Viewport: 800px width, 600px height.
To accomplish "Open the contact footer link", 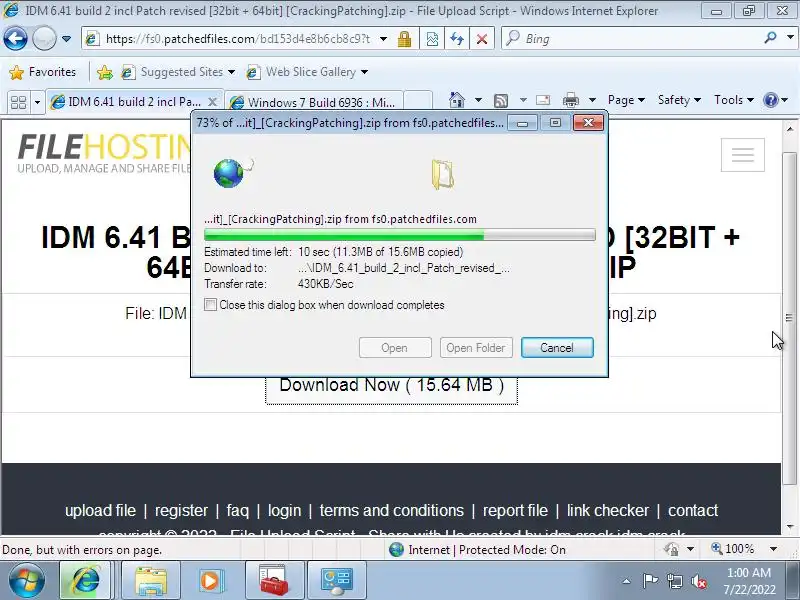I will 693,510.
